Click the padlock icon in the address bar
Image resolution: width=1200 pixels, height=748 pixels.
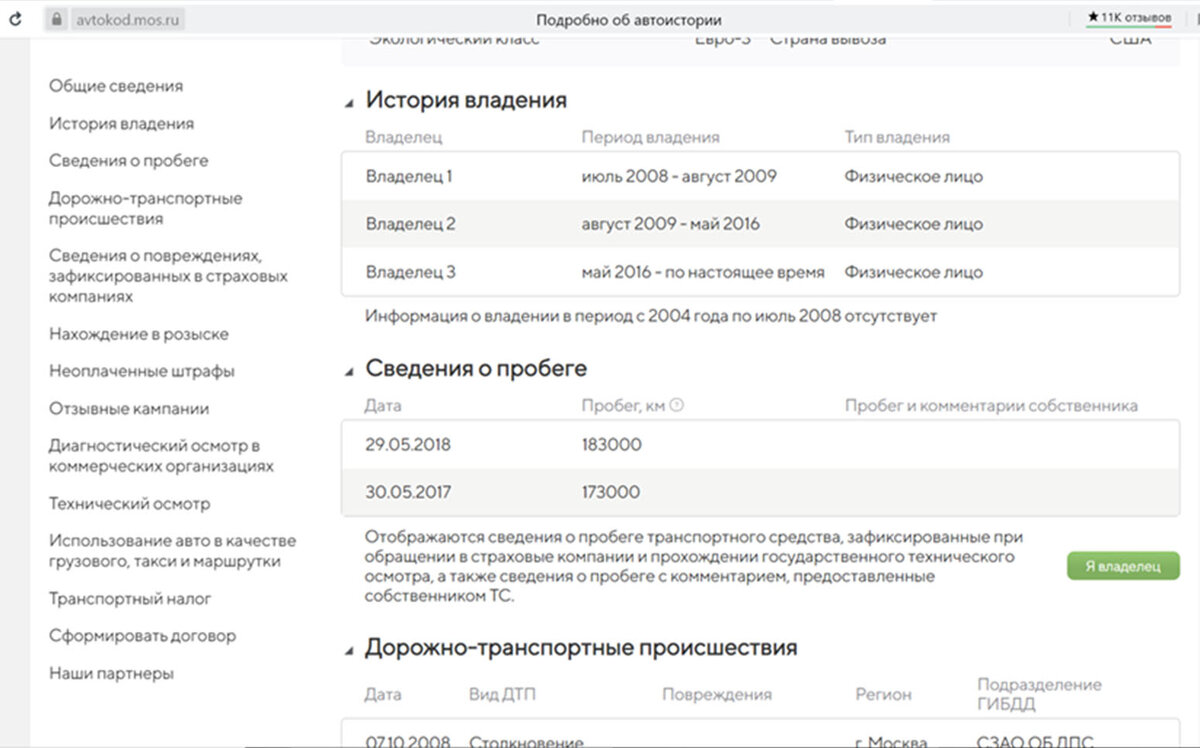[x=58, y=17]
